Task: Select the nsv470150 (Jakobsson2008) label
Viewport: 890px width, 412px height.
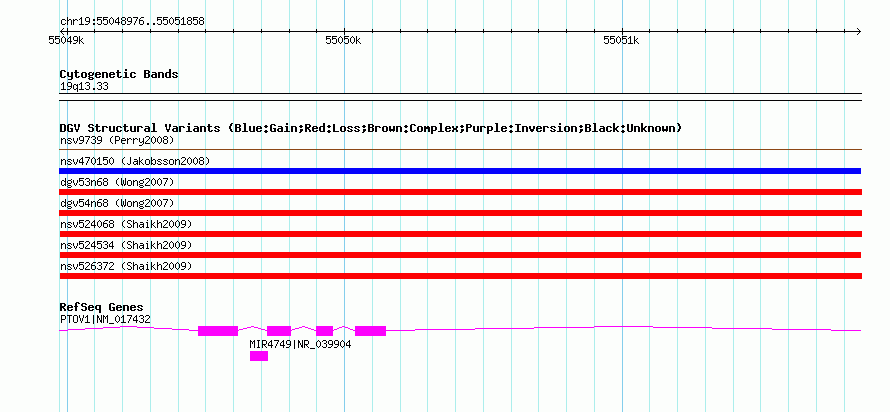Action: pyautogui.click(x=135, y=161)
